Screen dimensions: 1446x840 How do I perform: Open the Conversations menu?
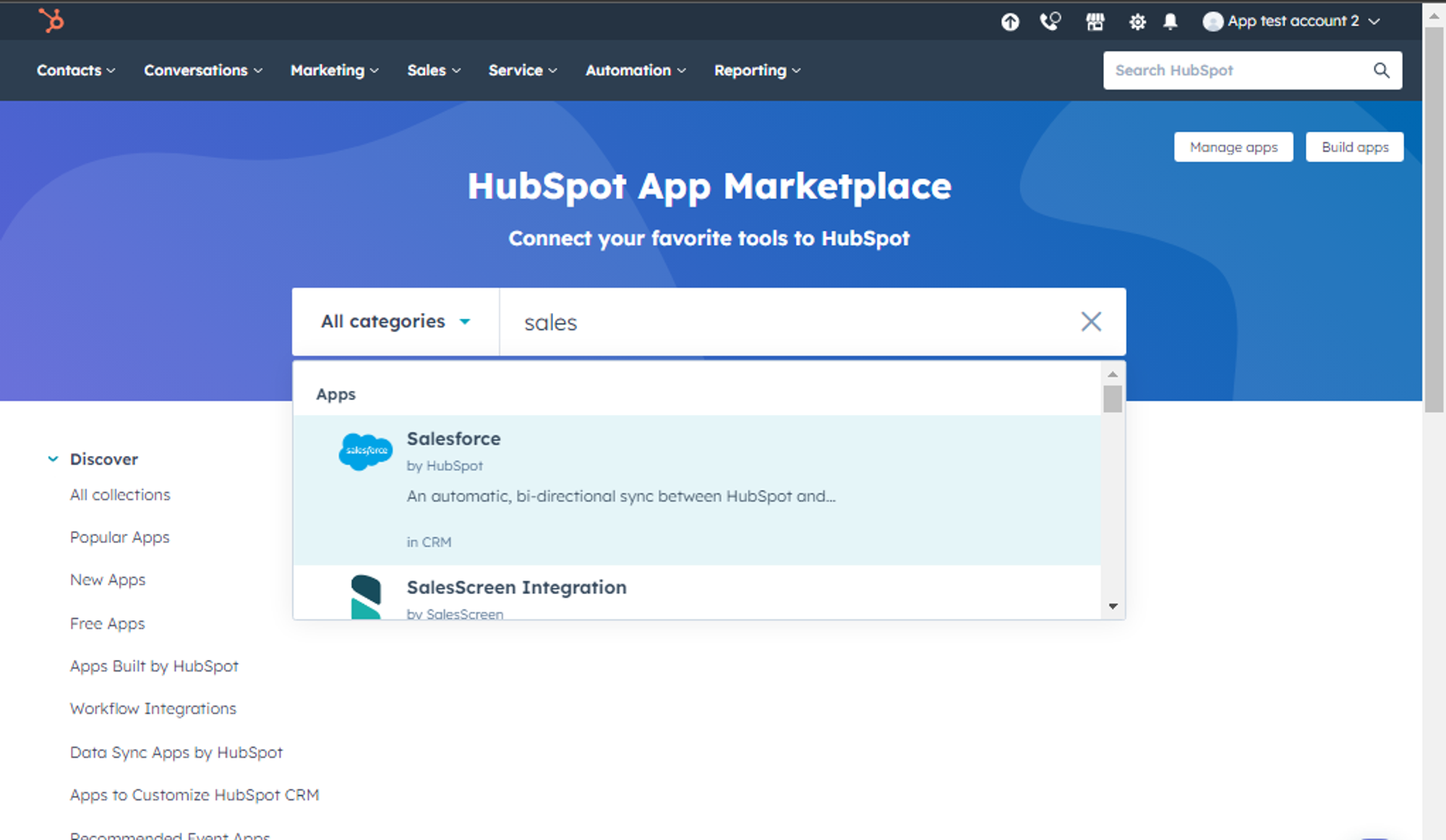[x=203, y=70]
